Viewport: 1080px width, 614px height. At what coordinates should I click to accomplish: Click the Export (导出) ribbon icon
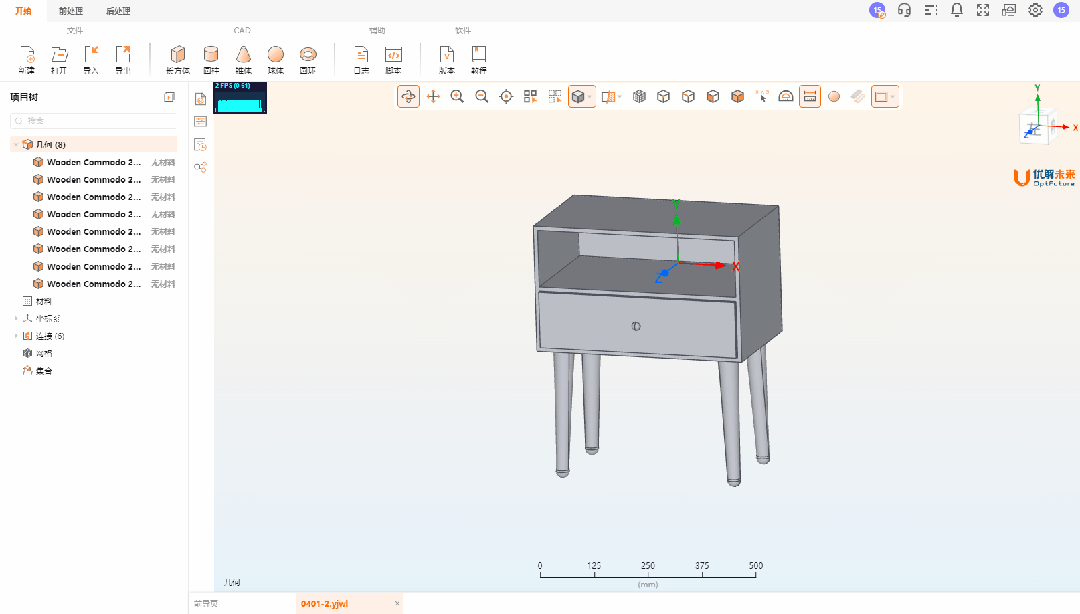tap(123, 55)
